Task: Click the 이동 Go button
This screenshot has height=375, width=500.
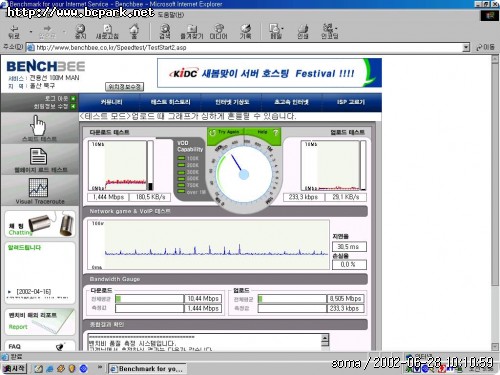Action: click(x=486, y=47)
